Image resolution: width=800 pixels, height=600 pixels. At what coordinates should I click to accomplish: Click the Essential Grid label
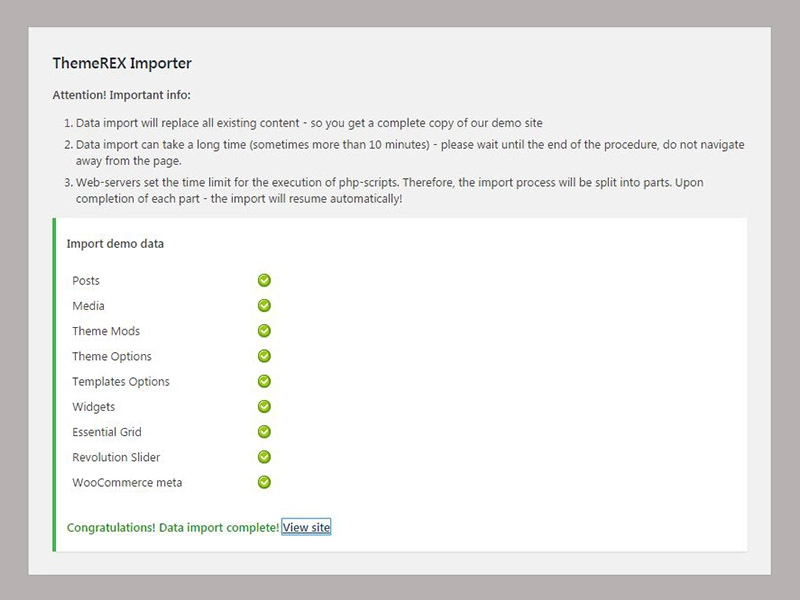pyautogui.click(x=107, y=432)
